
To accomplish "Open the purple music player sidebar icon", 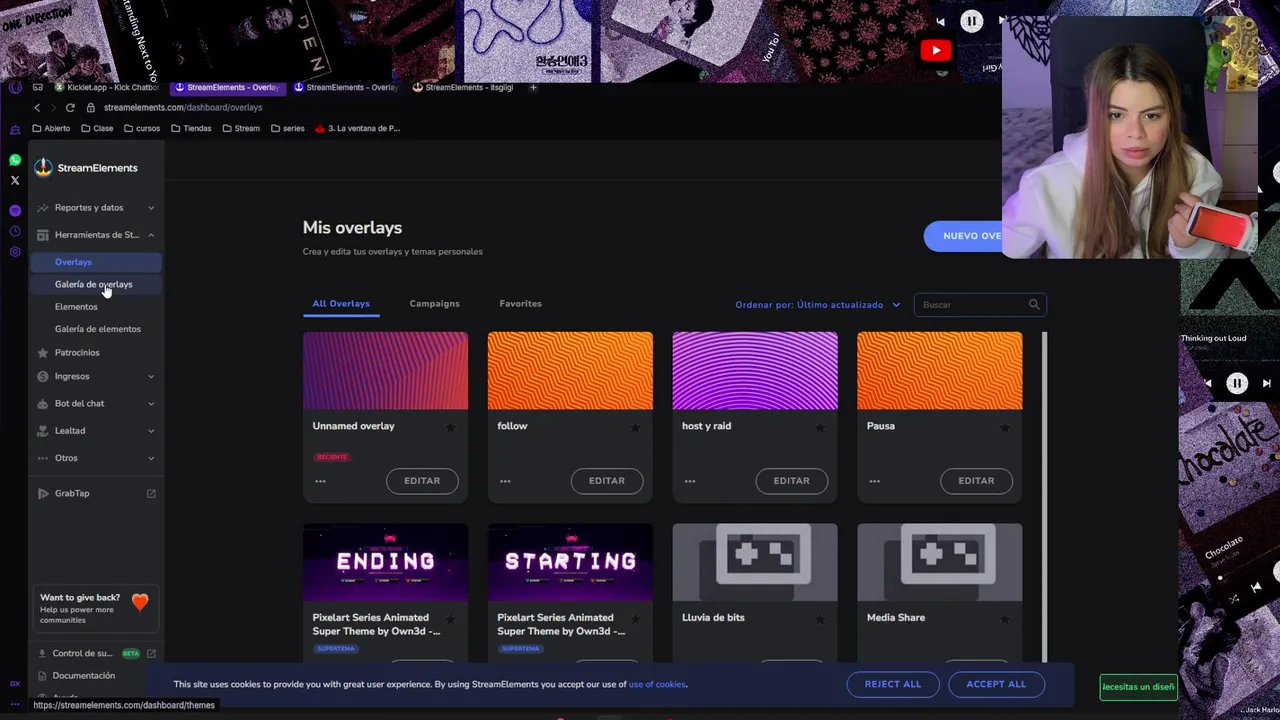I will 15,211.
